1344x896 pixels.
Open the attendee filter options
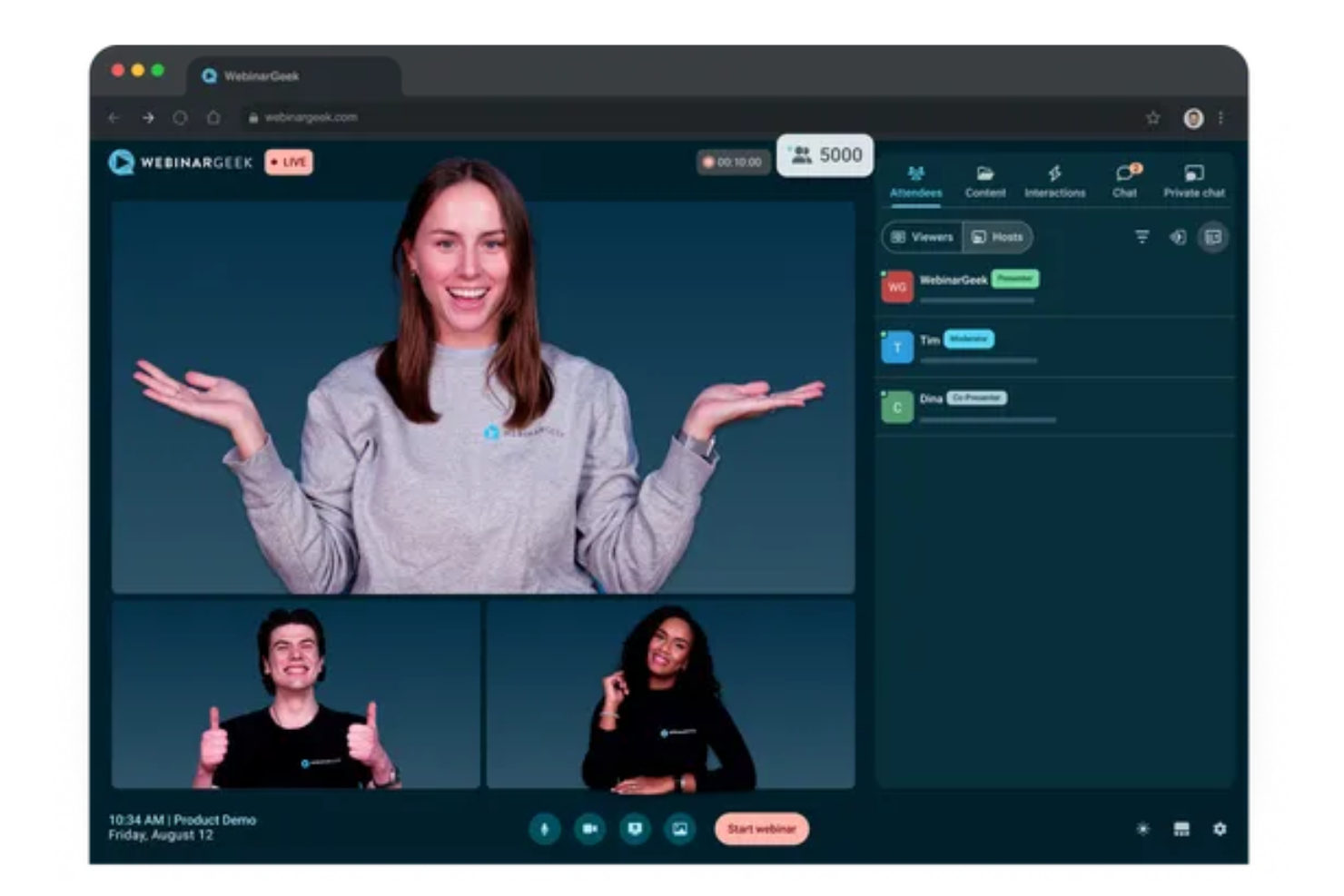click(x=1141, y=237)
